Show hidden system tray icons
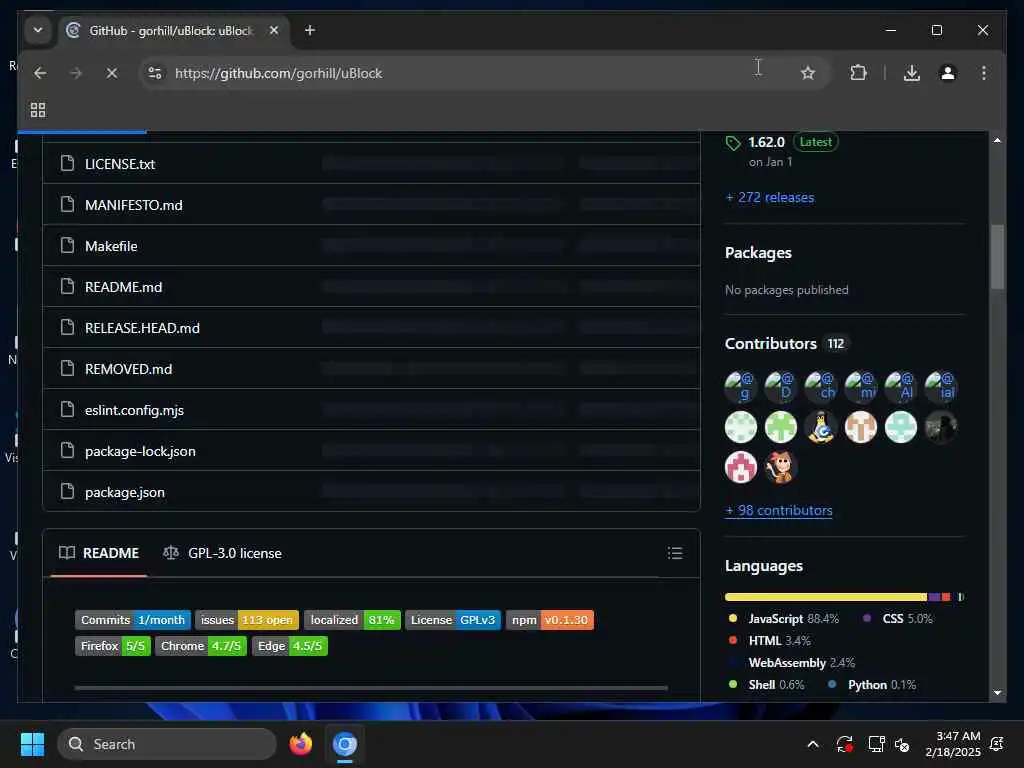This screenshot has height=768, width=1024. (813, 744)
